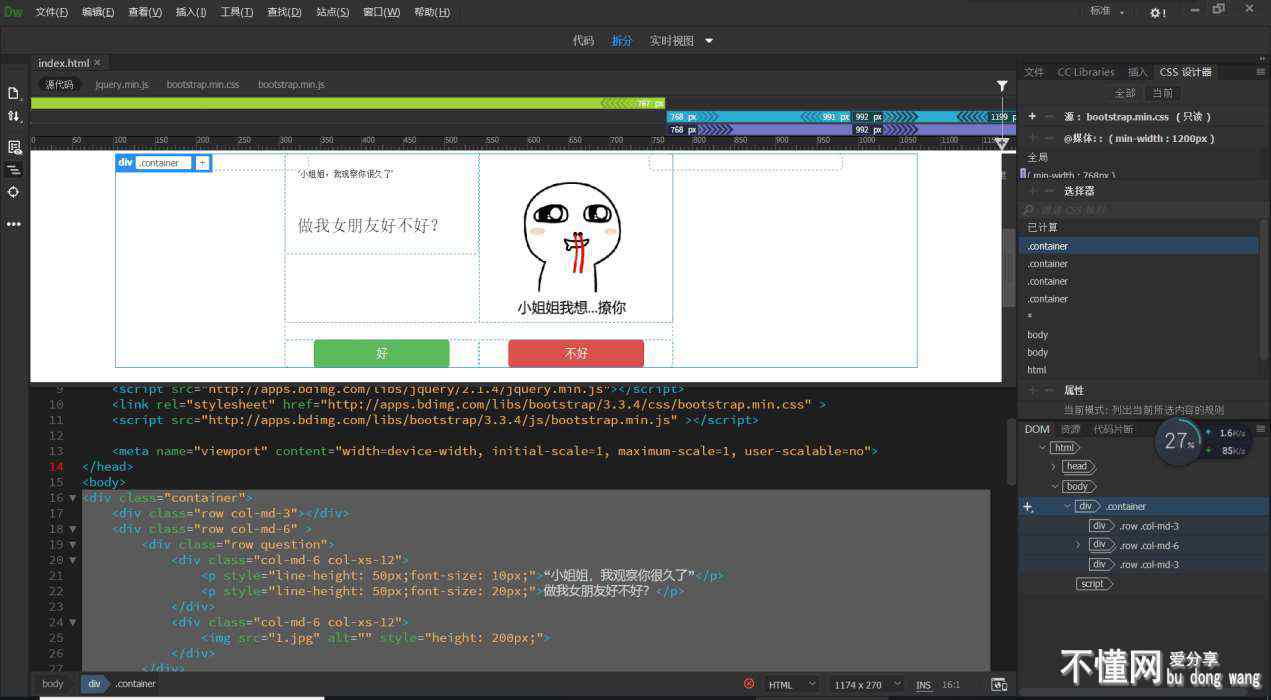
Task: Open related file bootstrap.min.css
Action: tap(203, 85)
